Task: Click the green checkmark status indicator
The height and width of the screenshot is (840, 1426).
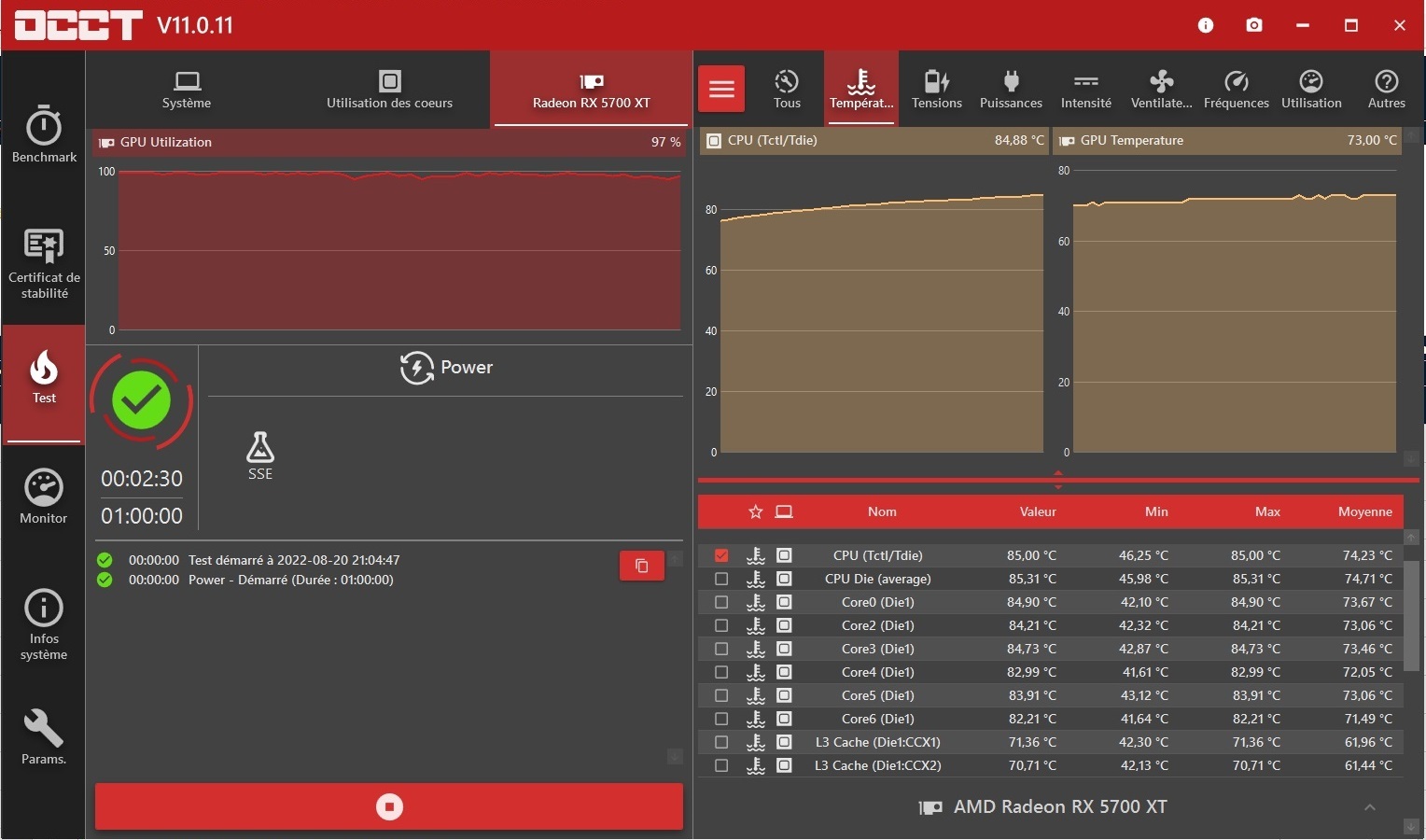Action: click(x=142, y=400)
